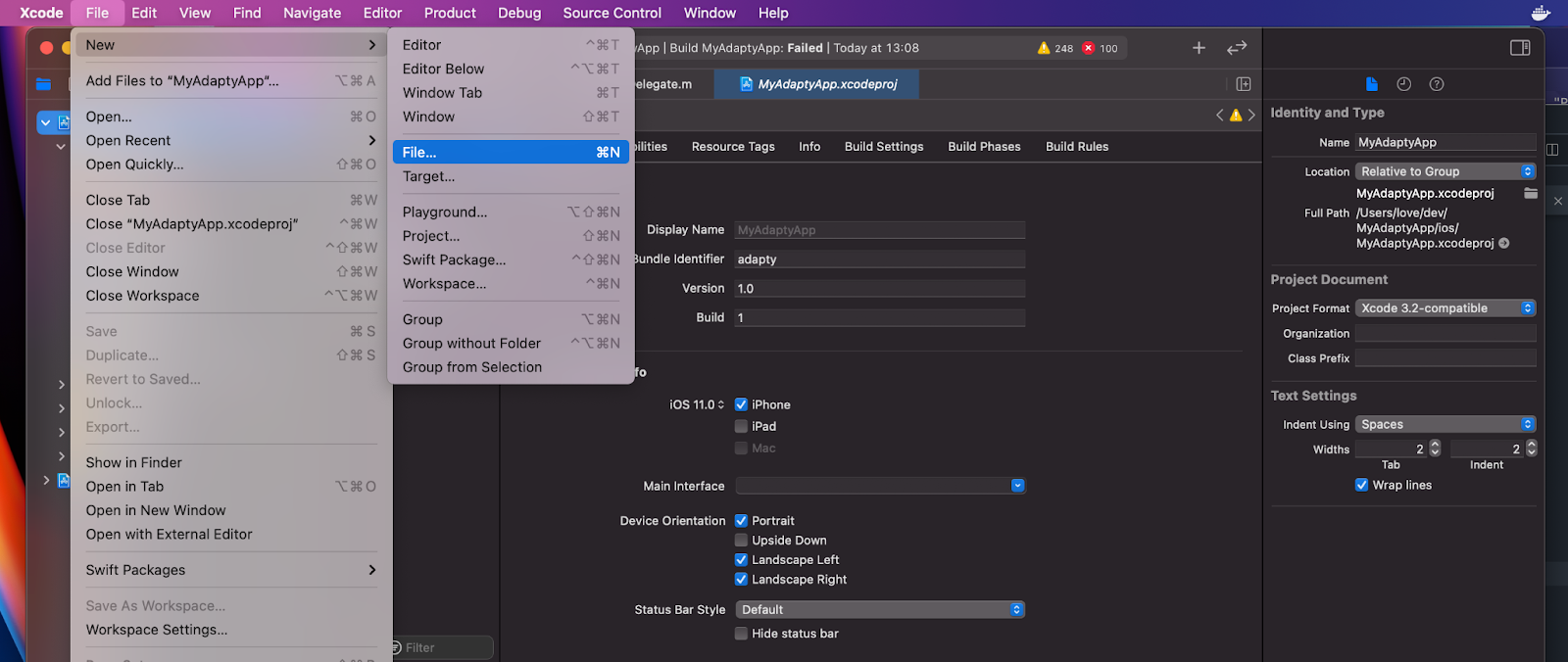Toggle the Wrap lines checkbox
Screen dimensions: 1568x662
[1361, 485]
